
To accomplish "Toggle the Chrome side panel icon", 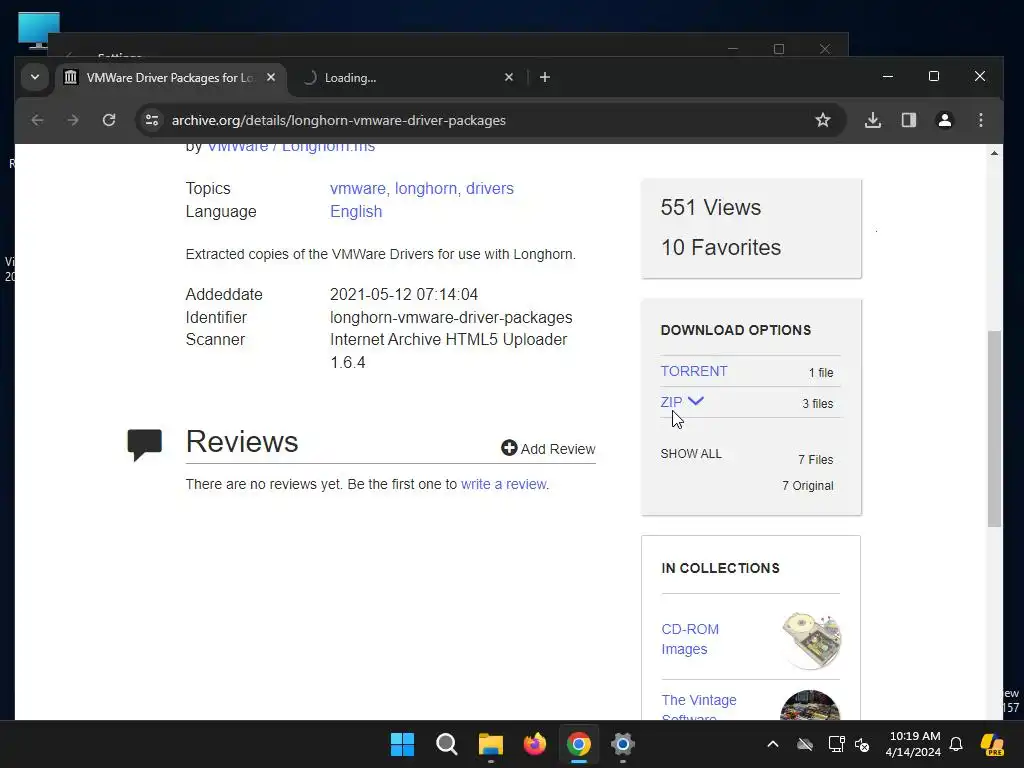I will coord(908,120).
